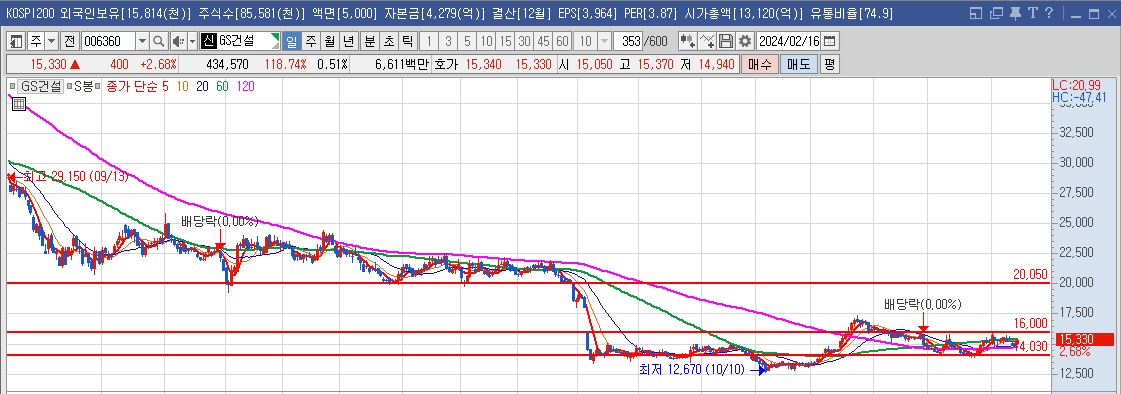Click the 매수 buy button
This screenshot has width=1121, height=394.
coord(759,64)
